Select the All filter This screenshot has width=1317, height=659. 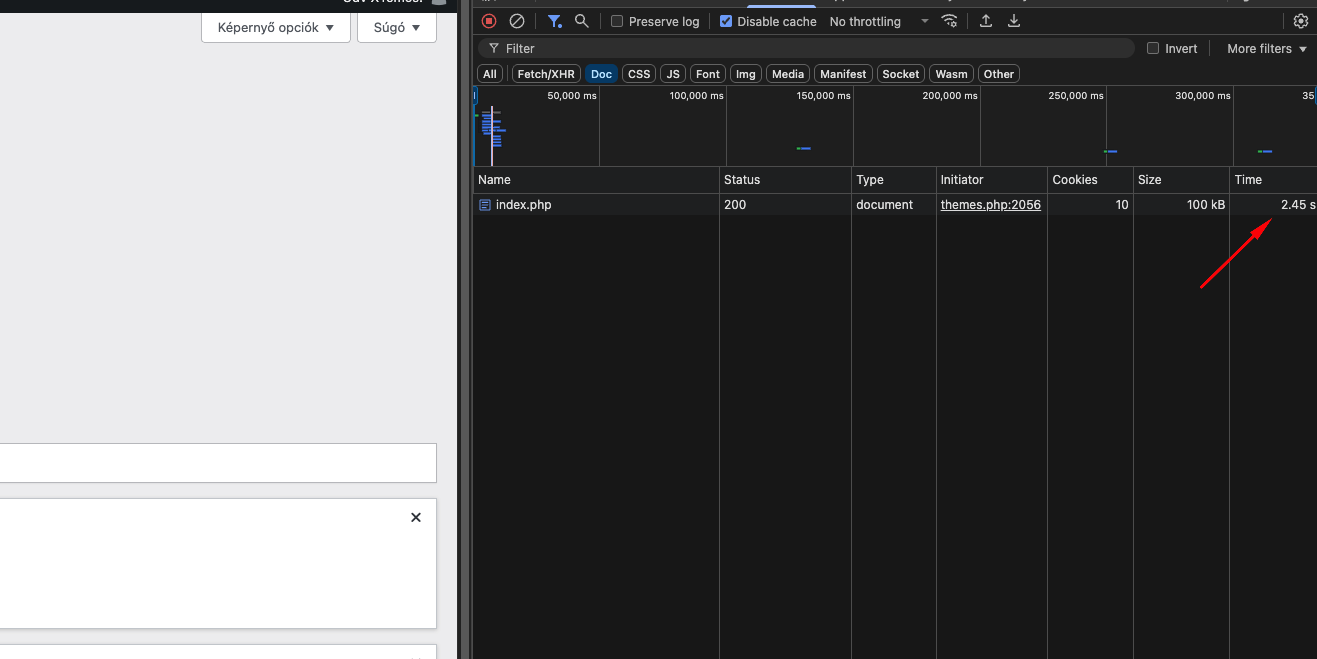[x=490, y=74]
